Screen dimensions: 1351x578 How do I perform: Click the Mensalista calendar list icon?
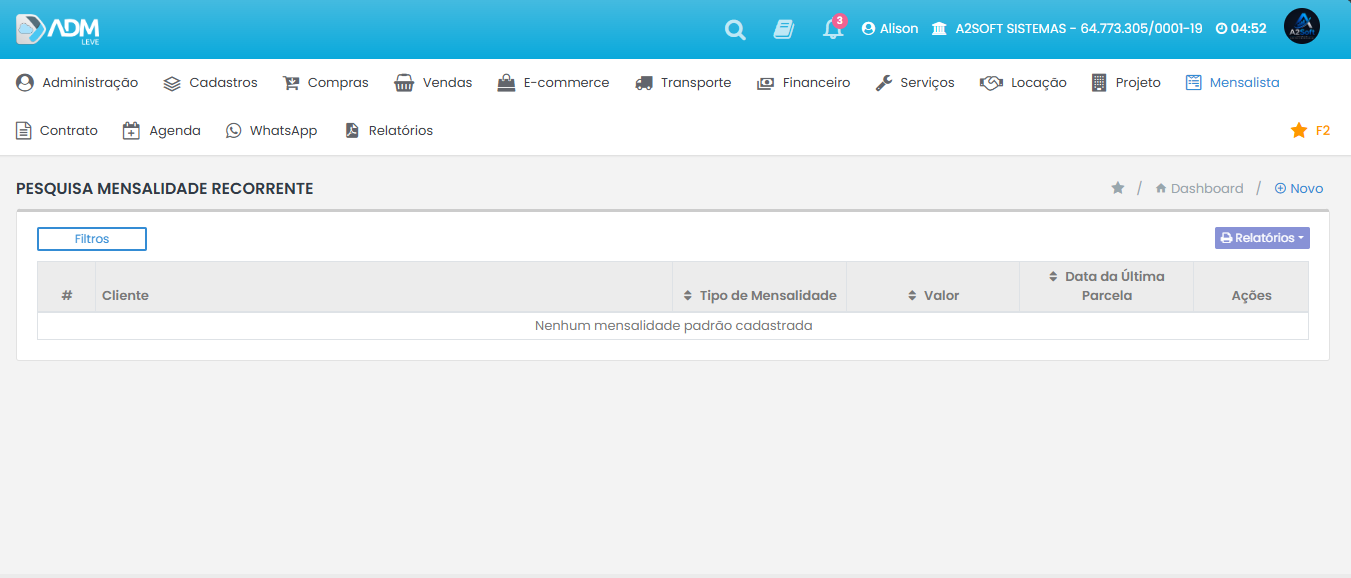click(x=1193, y=82)
